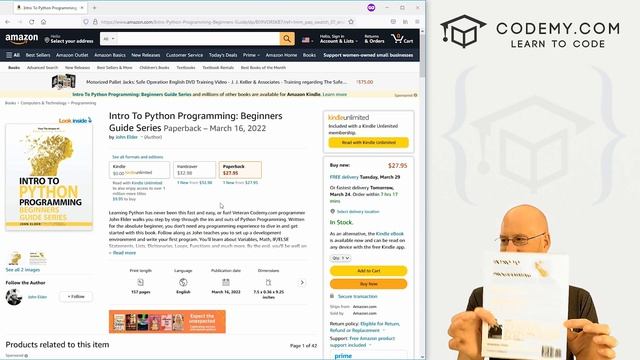The width and height of the screenshot is (640, 360).
Task: Click the shield tracking protection icon
Action: pos(86,22)
